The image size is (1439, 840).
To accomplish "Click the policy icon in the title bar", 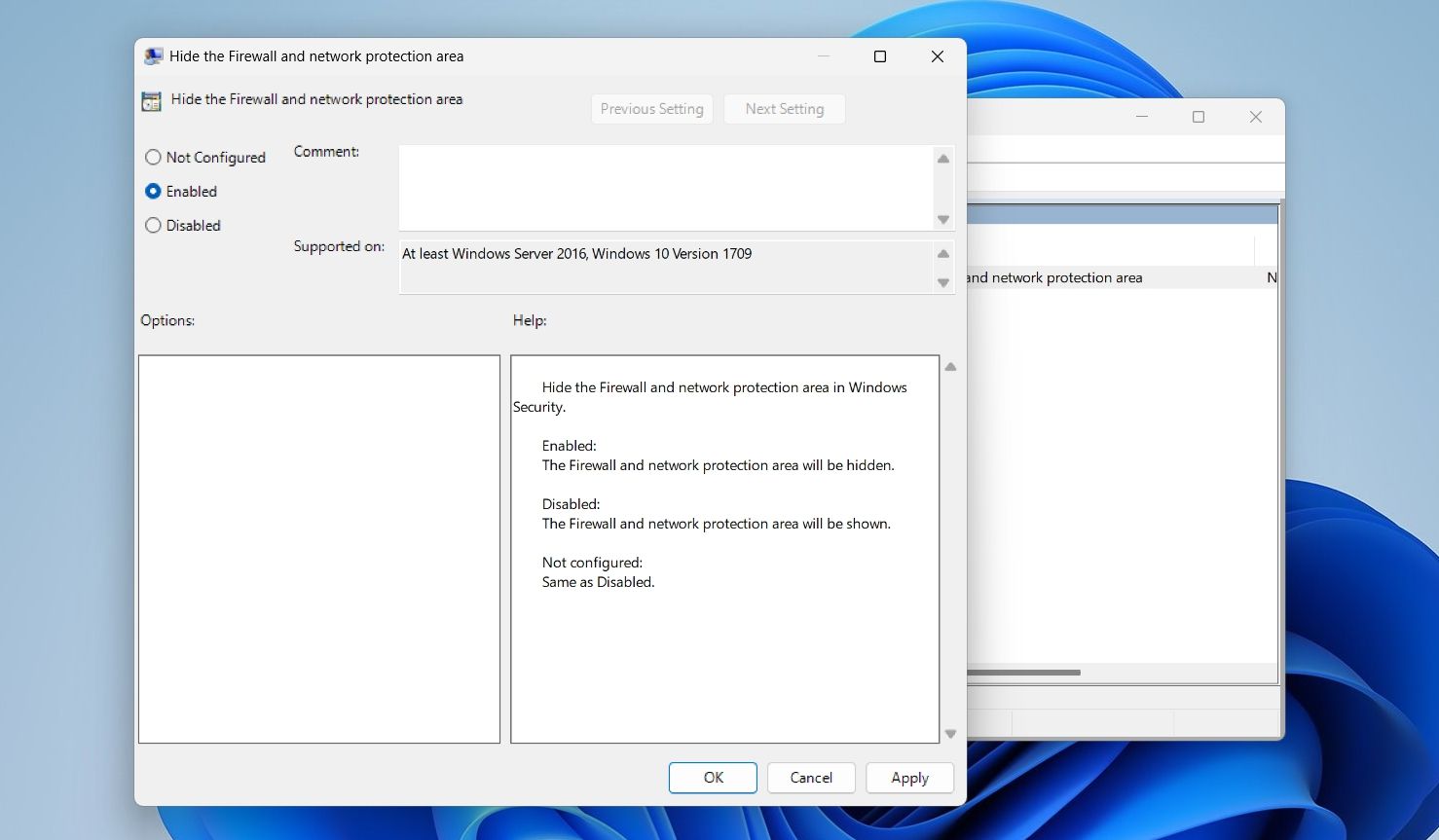I will tap(153, 56).
